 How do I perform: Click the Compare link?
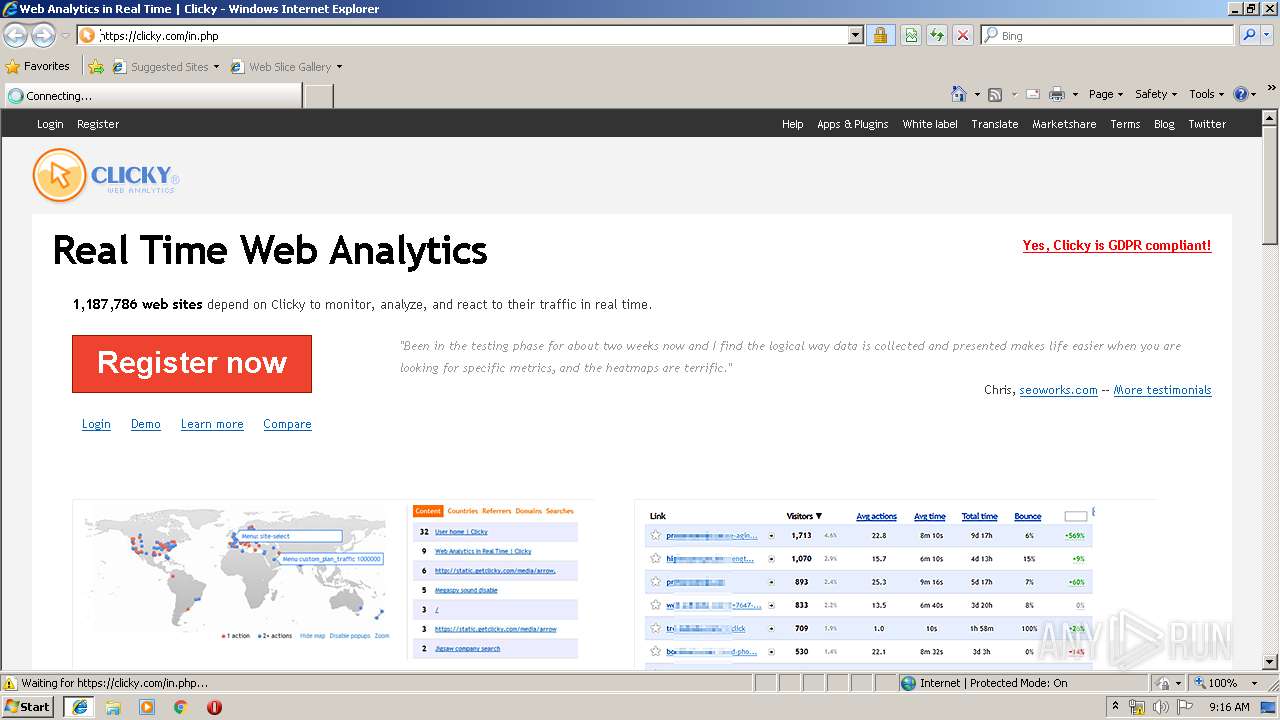click(287, 424)
